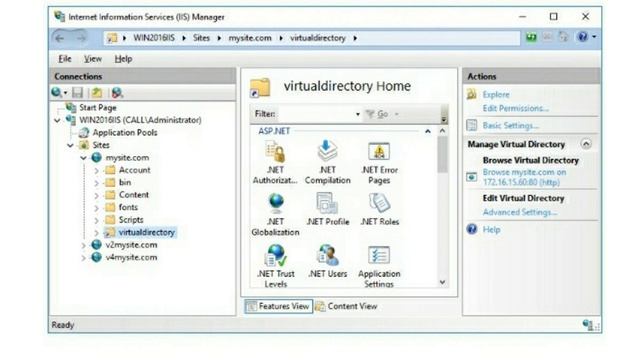Expand the v4mysite.com site node
This screenshot has height=360, width=640.
point(83,258)
